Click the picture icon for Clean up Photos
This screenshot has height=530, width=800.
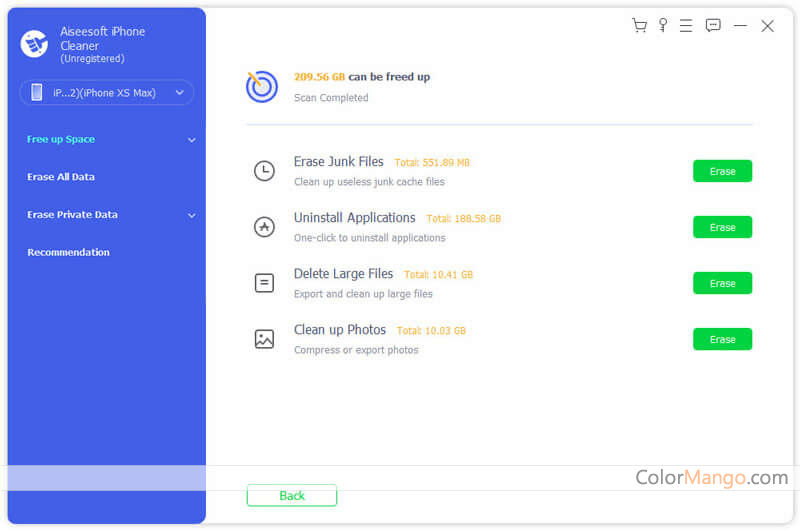tap(264, 339)
